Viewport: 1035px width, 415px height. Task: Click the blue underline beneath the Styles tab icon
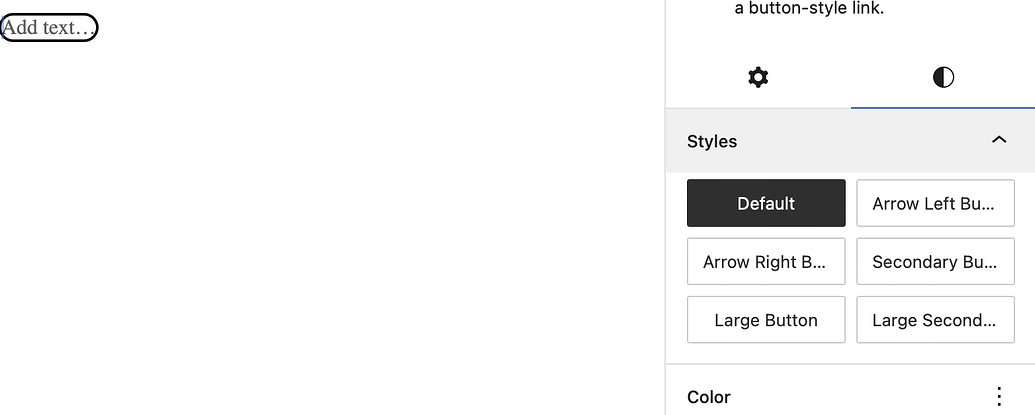click(x=943, y=108)
